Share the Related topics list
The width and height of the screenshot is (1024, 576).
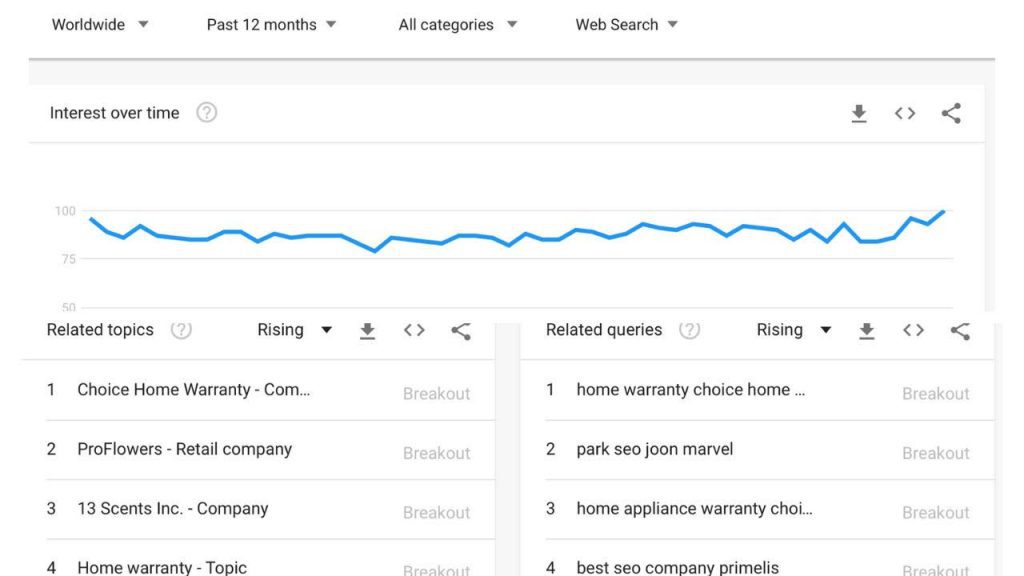point(460,331)
